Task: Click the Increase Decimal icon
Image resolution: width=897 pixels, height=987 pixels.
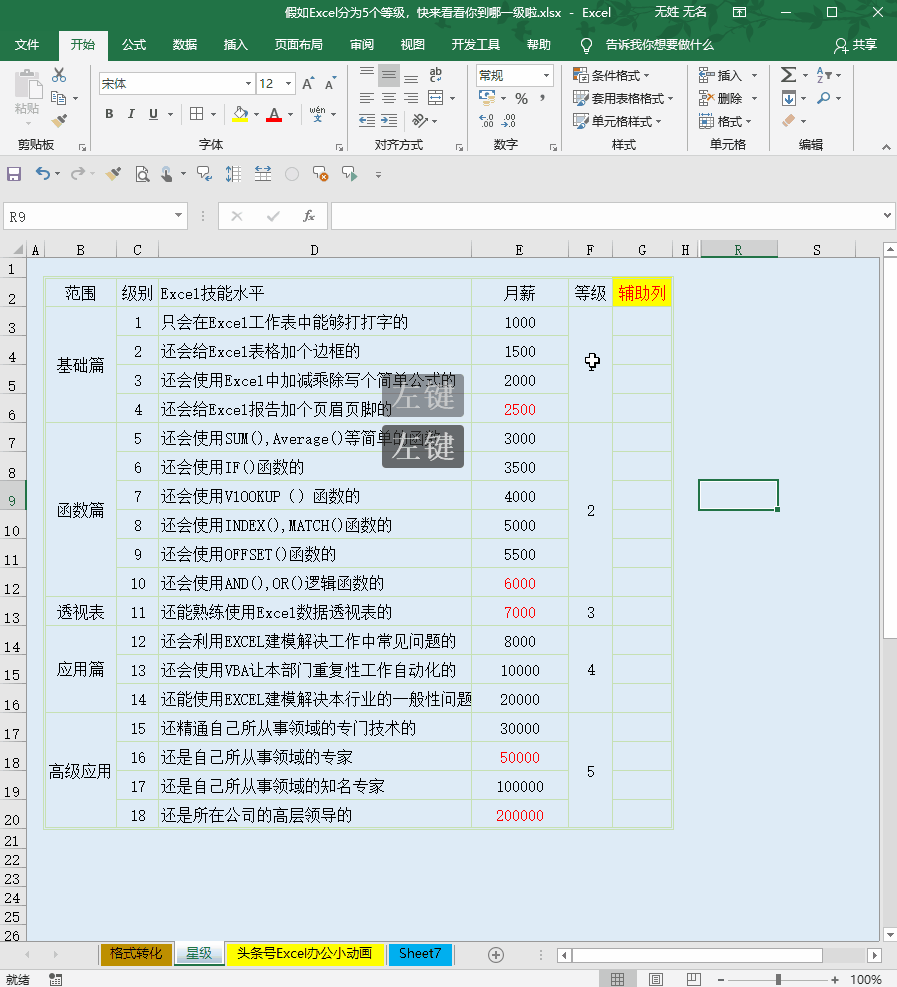Action: point(487,120)
